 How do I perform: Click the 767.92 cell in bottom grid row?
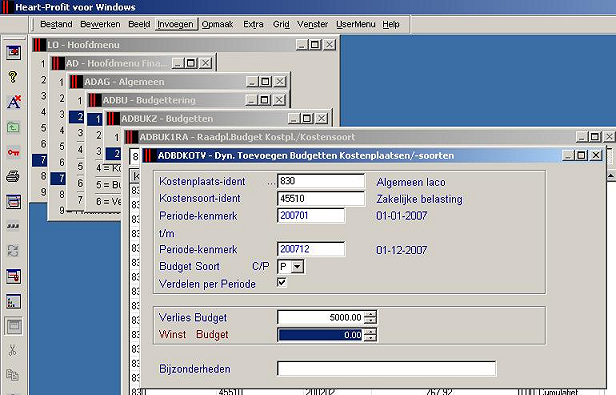click(x=439, y=392)
